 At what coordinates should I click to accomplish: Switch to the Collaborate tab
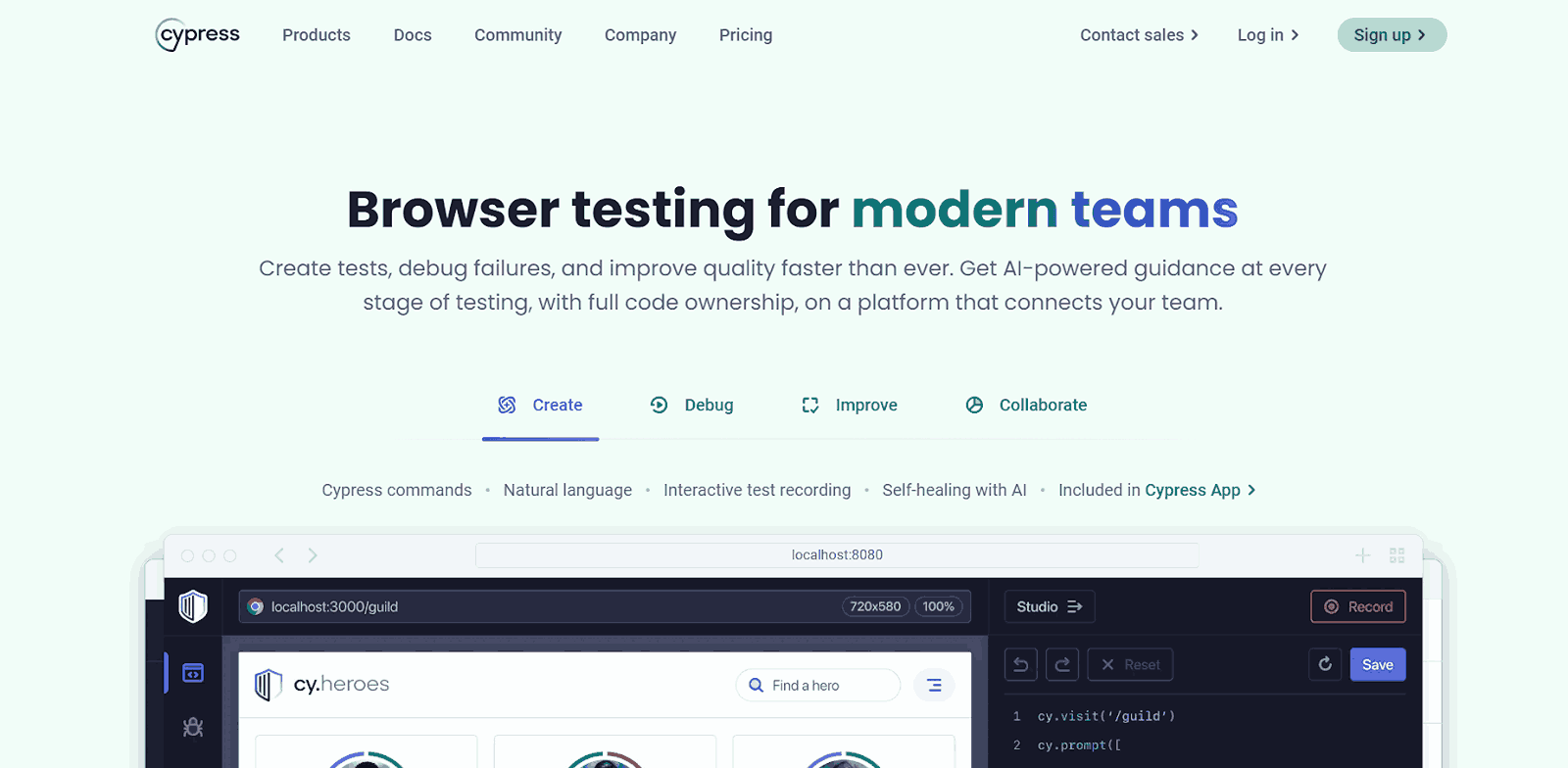[1026, 406]
